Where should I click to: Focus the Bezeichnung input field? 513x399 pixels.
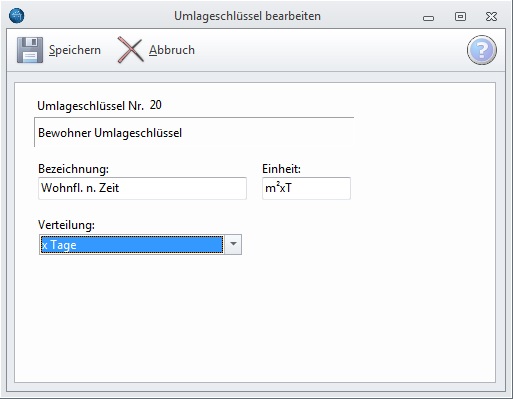(142, 188)
